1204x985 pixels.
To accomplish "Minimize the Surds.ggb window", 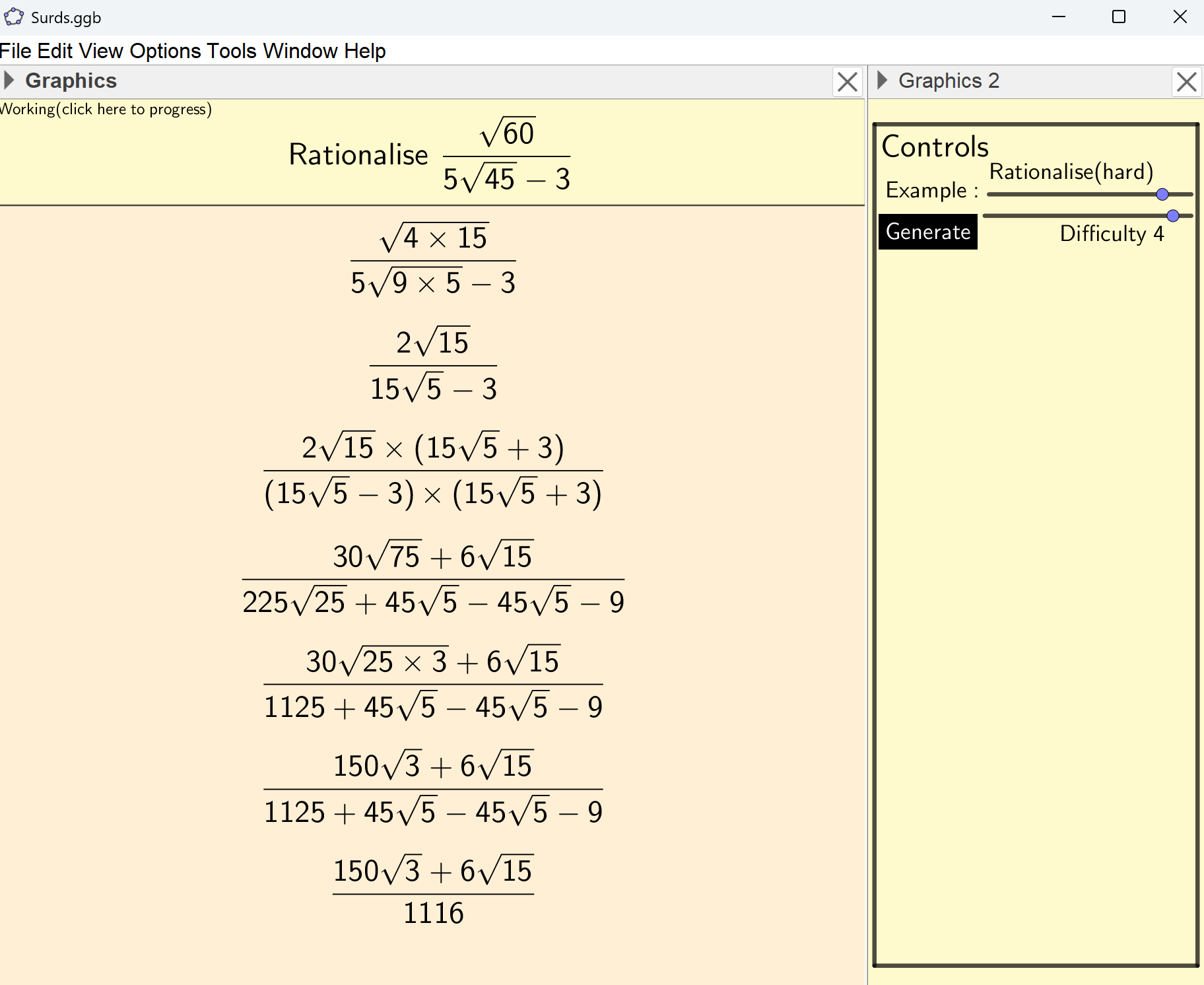I will click(x=1059, y=17).
